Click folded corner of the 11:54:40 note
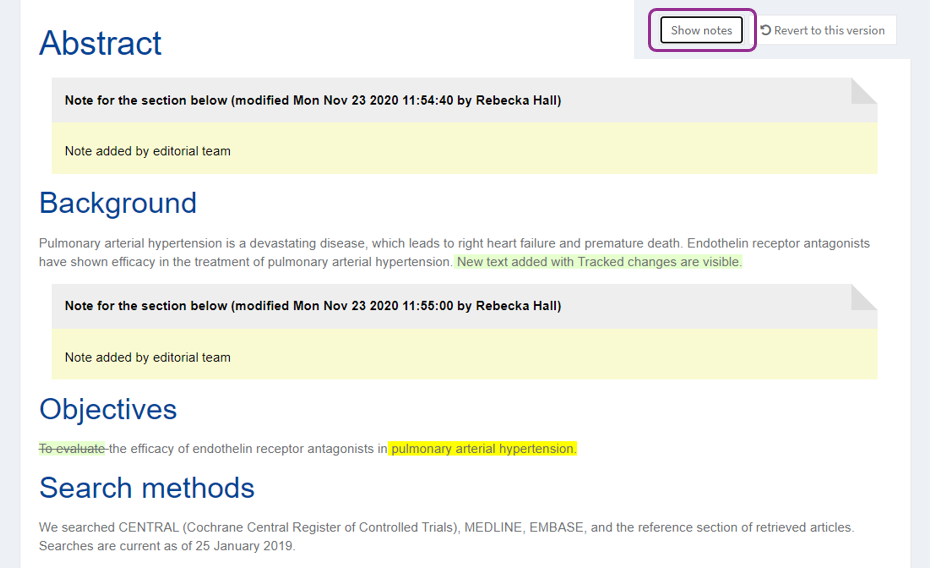The width and height of the screenshot is (935, 574). [x=864, y=91]
